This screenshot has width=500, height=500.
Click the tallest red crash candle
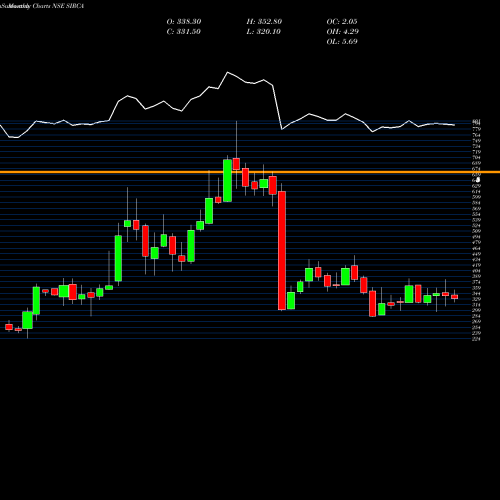click(282, 251)
